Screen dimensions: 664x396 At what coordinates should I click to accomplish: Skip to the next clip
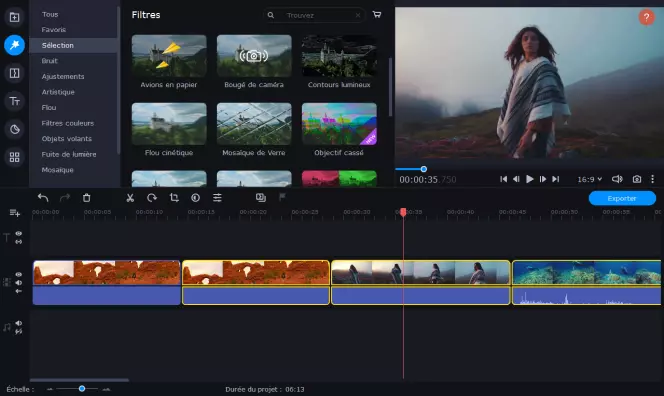click(556, 179)
